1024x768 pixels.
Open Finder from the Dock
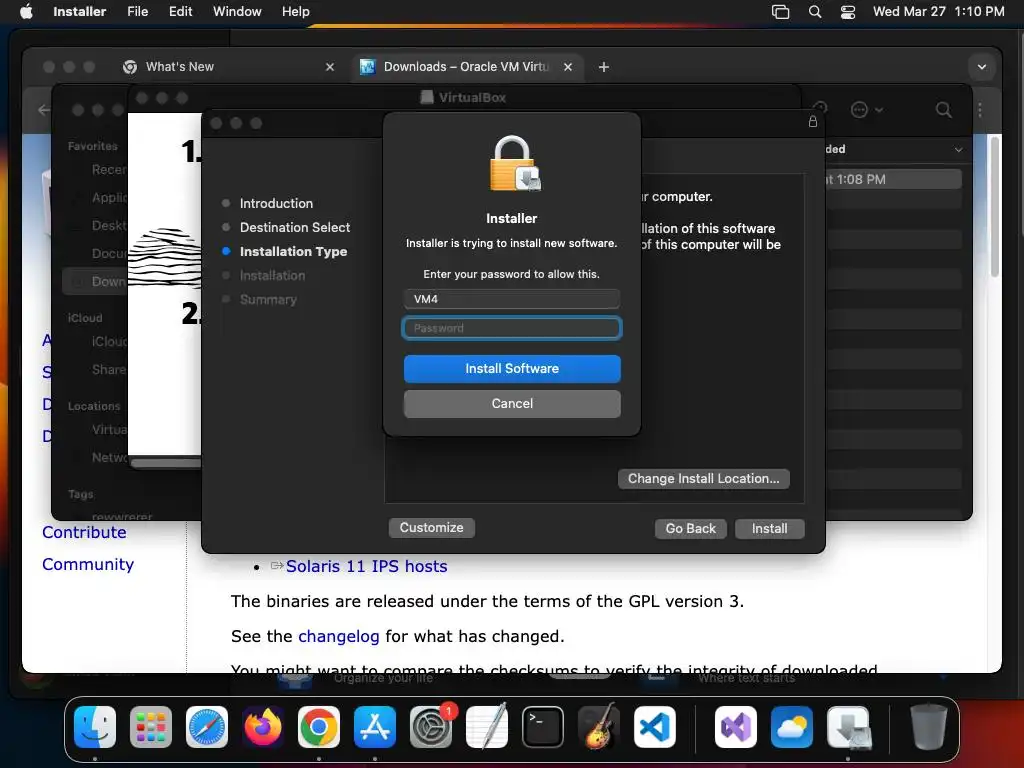[95, 727]
